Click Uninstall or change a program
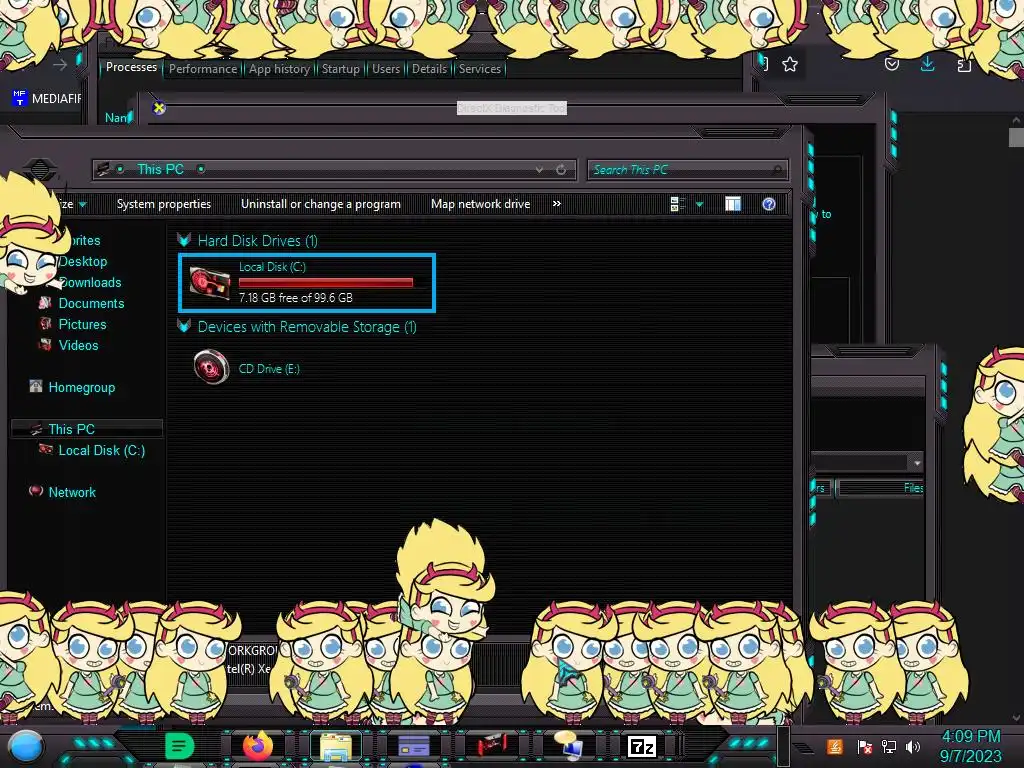The image size is (1024, 768). click(x=321, y=204)
